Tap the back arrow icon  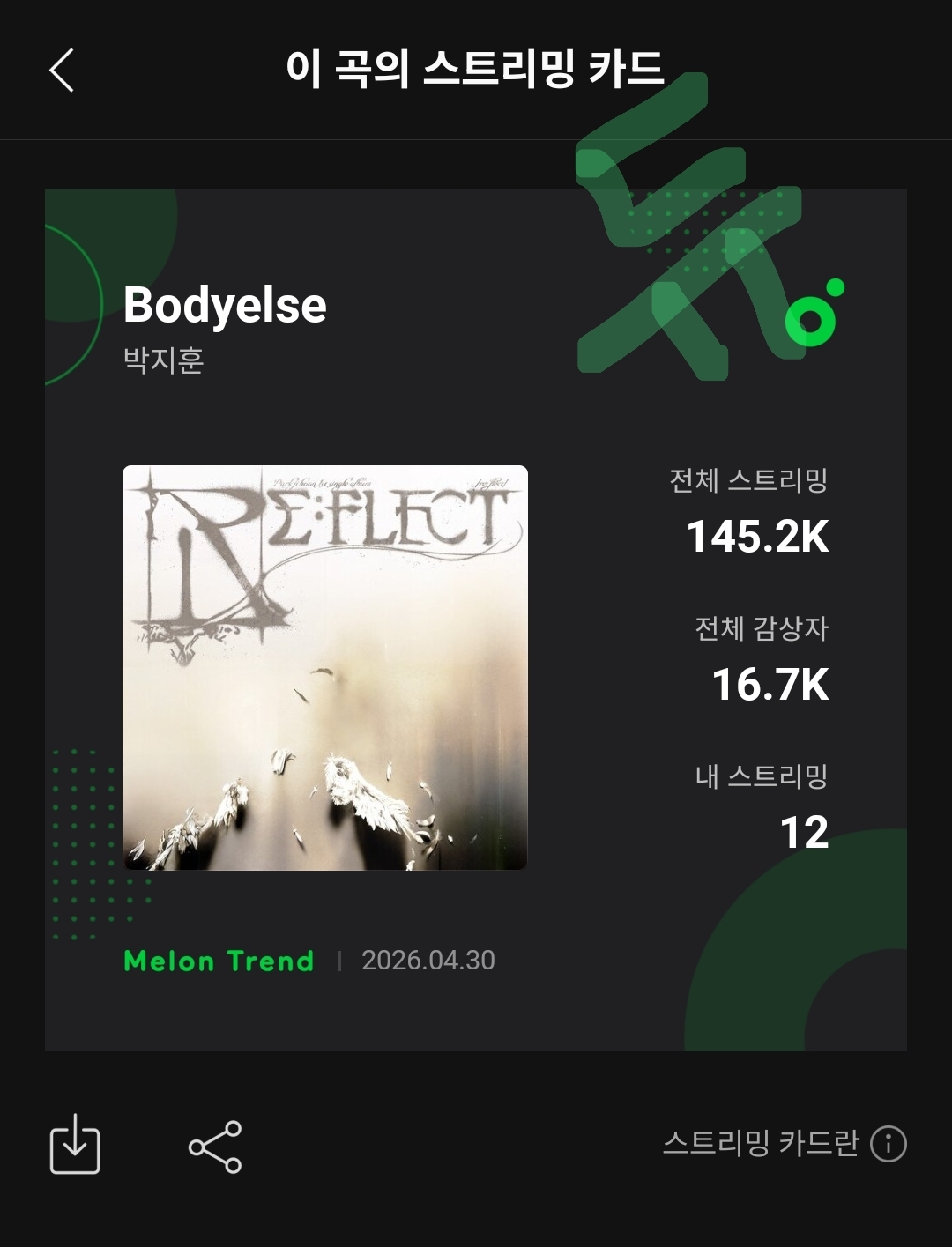(61, 70)
